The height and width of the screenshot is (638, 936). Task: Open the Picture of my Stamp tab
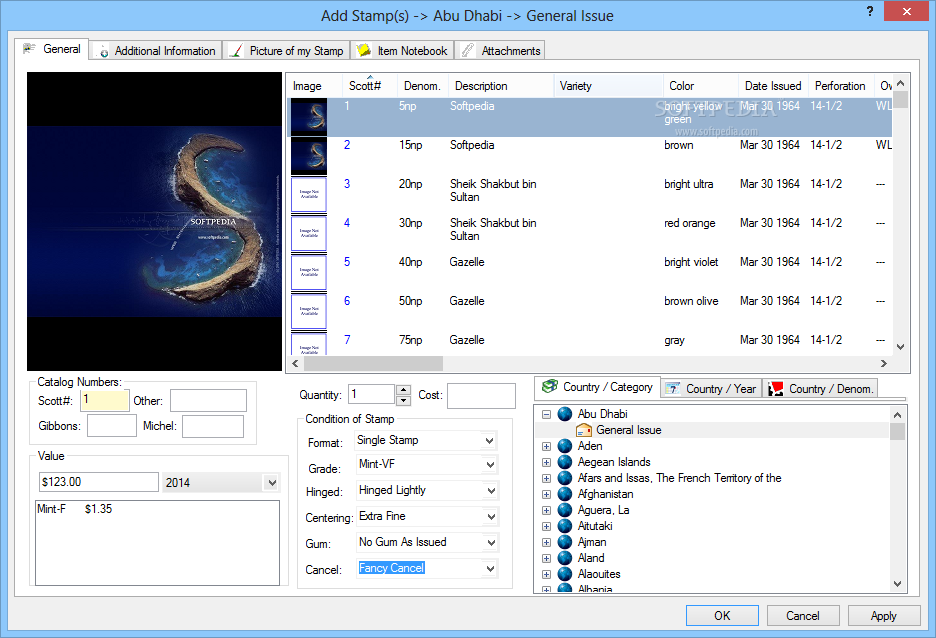(287, 51)
